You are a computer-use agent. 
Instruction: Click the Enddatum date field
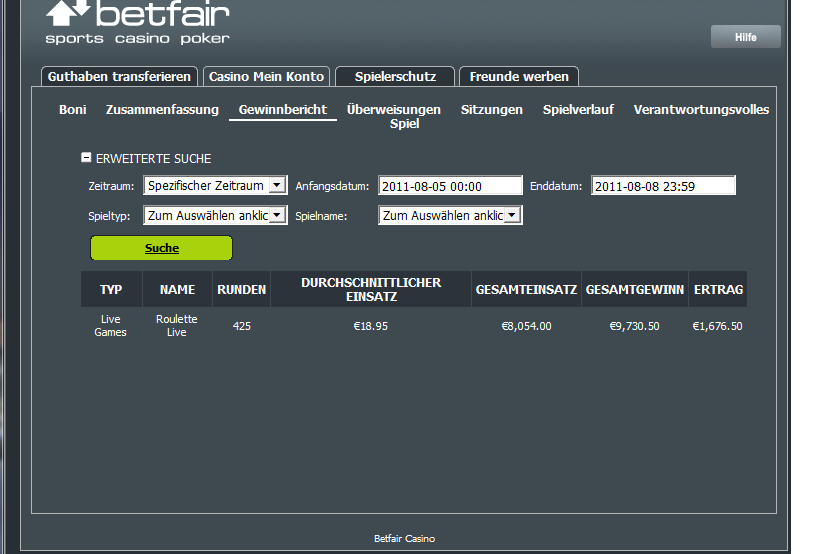point(663,186)
